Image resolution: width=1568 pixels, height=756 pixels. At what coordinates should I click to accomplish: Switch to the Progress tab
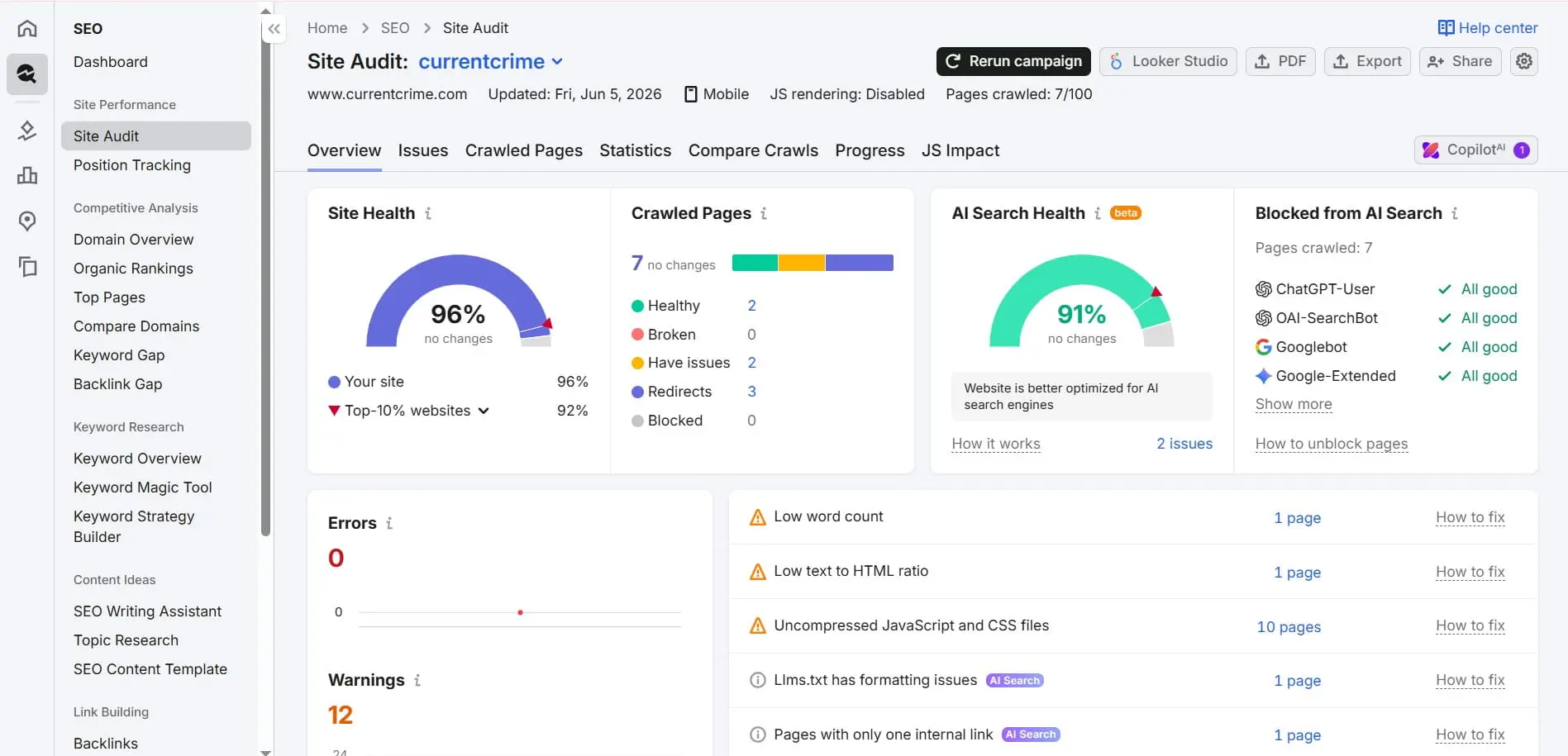pos(870,150)
